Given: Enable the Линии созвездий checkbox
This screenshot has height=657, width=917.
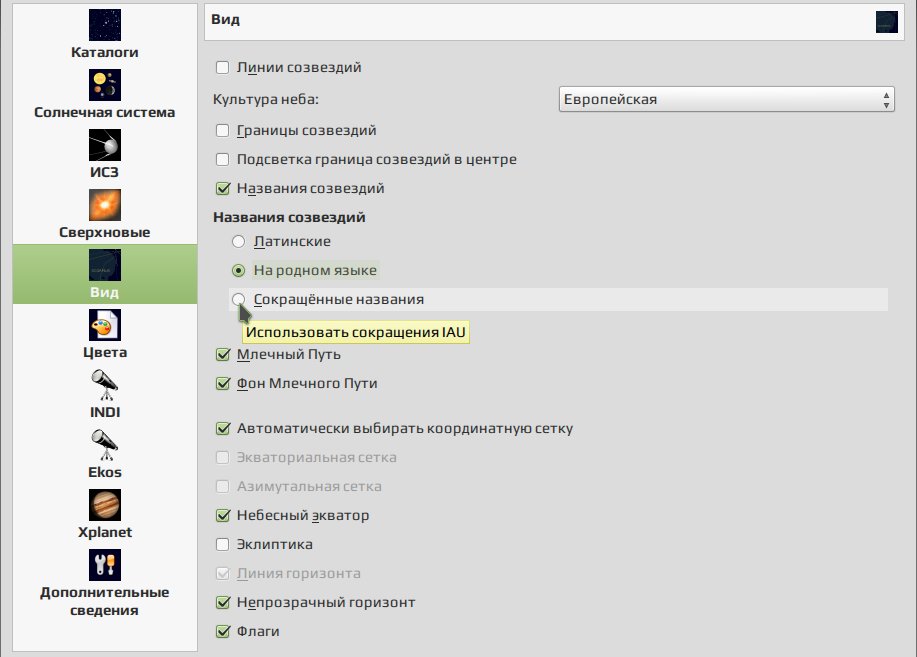Looking at the screenshot, I should click(222, 67).
